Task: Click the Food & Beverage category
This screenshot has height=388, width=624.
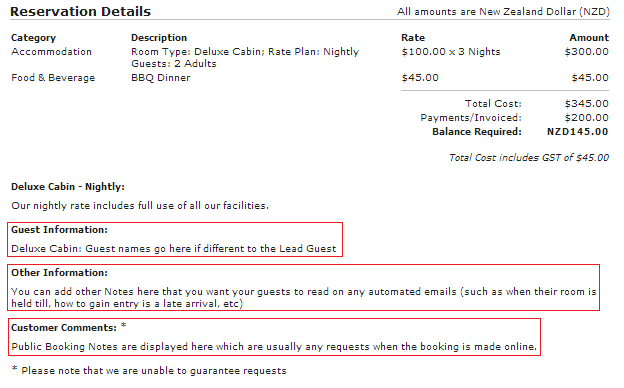Action: [x=53, y=78]
